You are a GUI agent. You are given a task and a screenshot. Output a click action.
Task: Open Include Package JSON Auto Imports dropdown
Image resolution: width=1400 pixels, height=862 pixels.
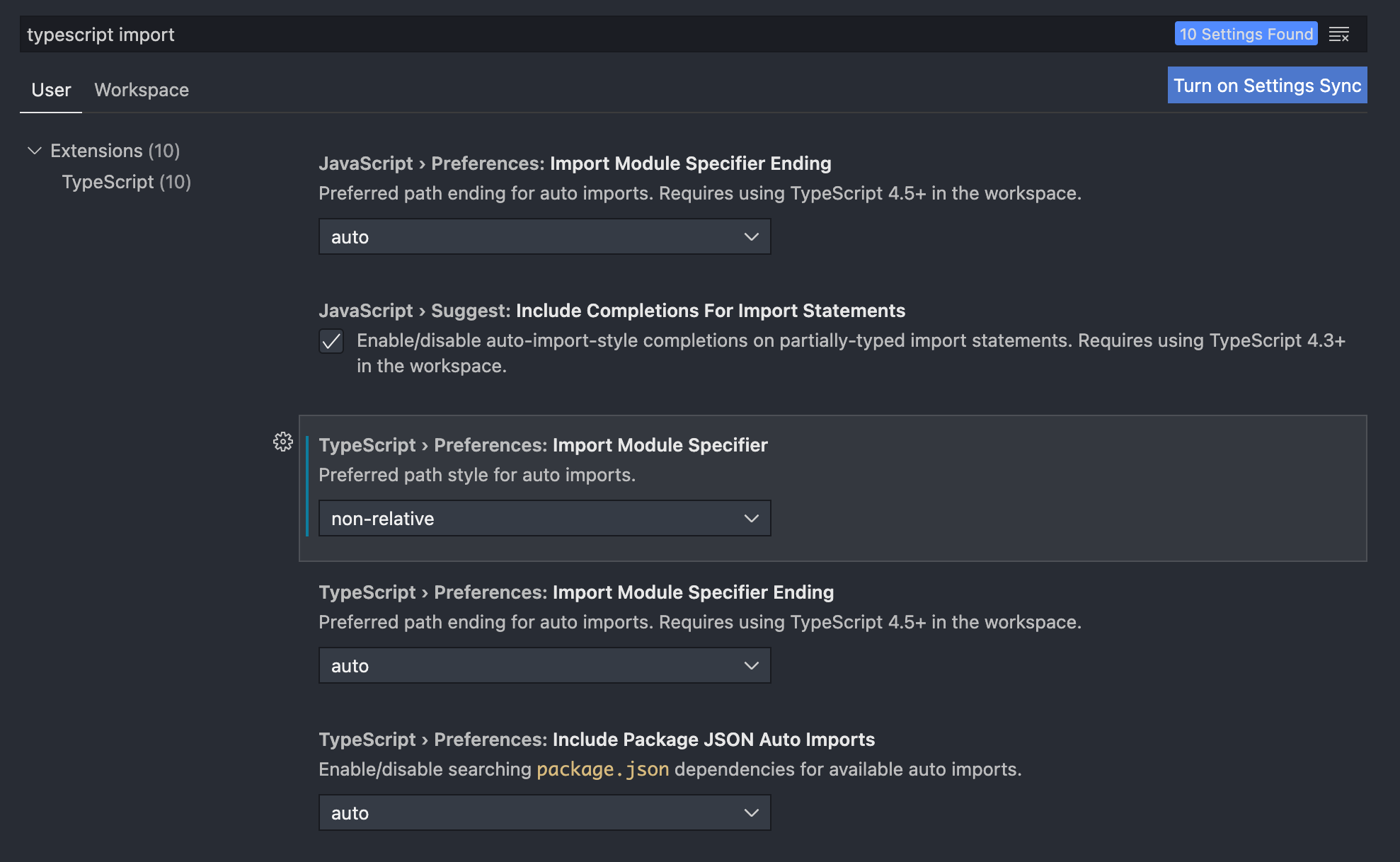(544, 813)
